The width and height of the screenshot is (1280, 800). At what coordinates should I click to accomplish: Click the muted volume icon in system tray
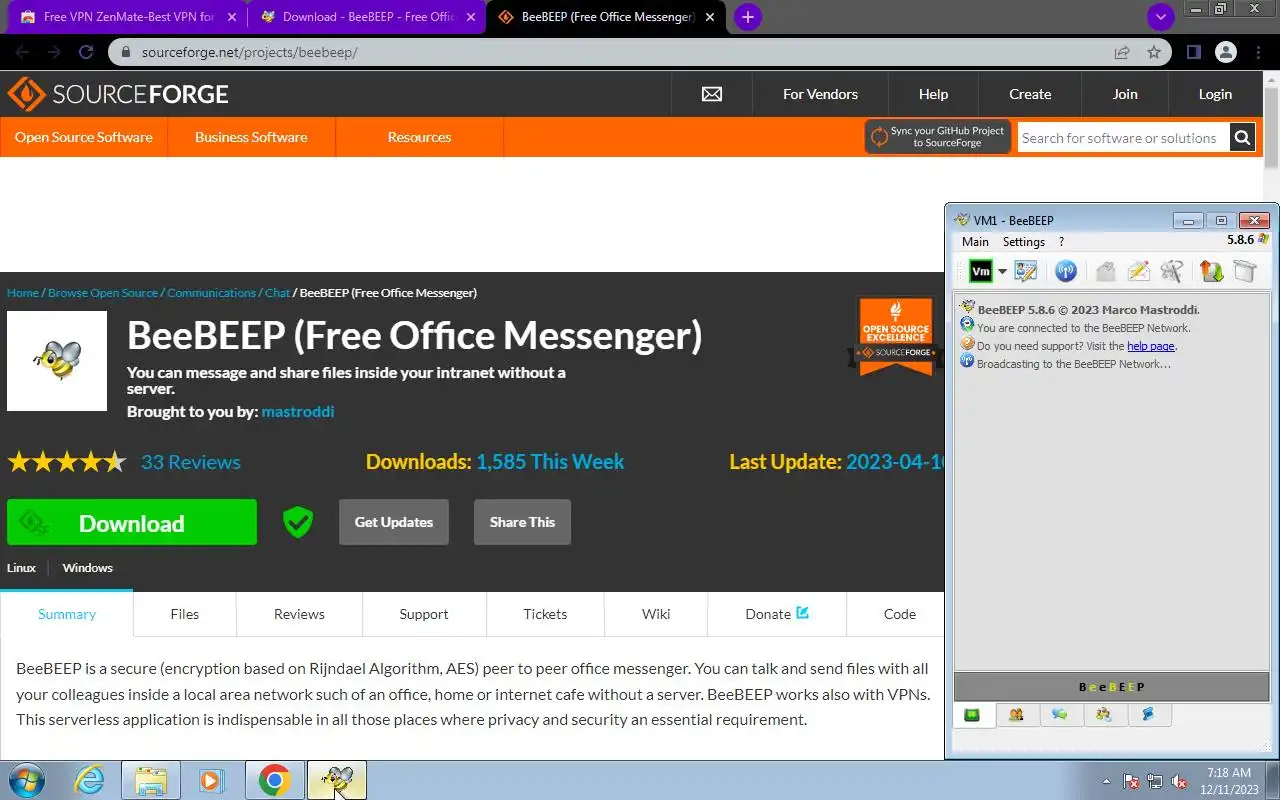click(1178, 781)
